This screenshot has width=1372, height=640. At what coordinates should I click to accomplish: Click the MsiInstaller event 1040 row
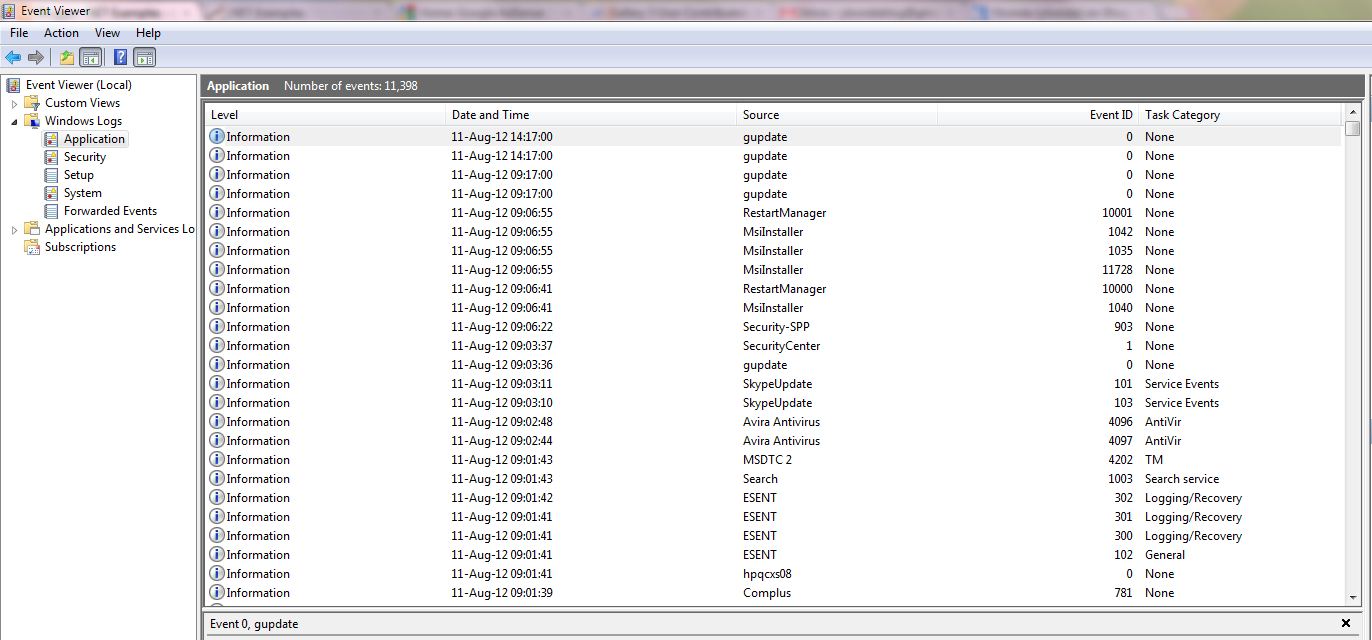tap(773, 308)
